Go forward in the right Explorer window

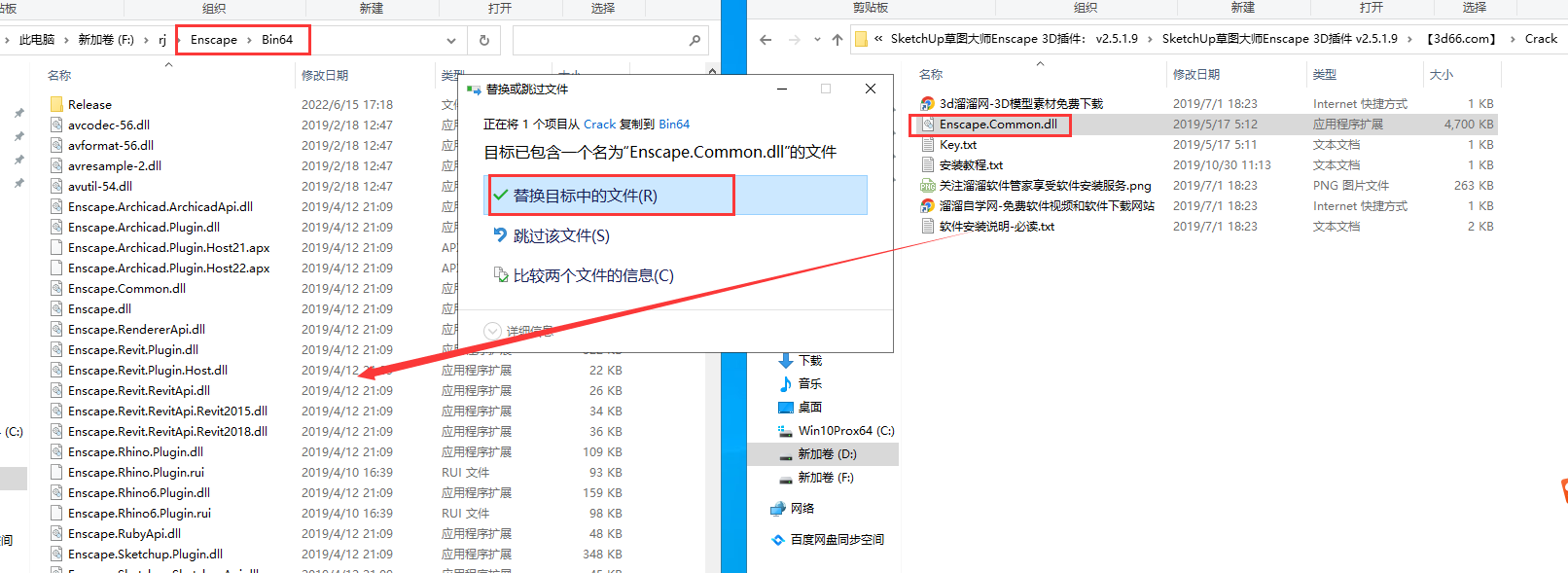[795, 40]
